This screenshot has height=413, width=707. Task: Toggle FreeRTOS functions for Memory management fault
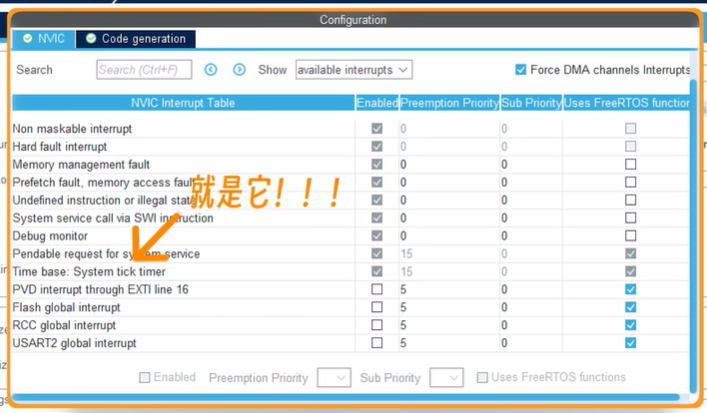click(x=630, y=164)
